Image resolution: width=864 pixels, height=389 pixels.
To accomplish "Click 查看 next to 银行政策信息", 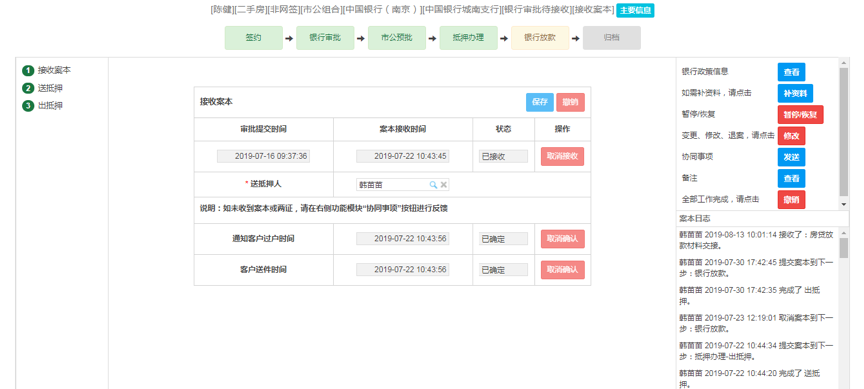I will [x=791, y=72].
